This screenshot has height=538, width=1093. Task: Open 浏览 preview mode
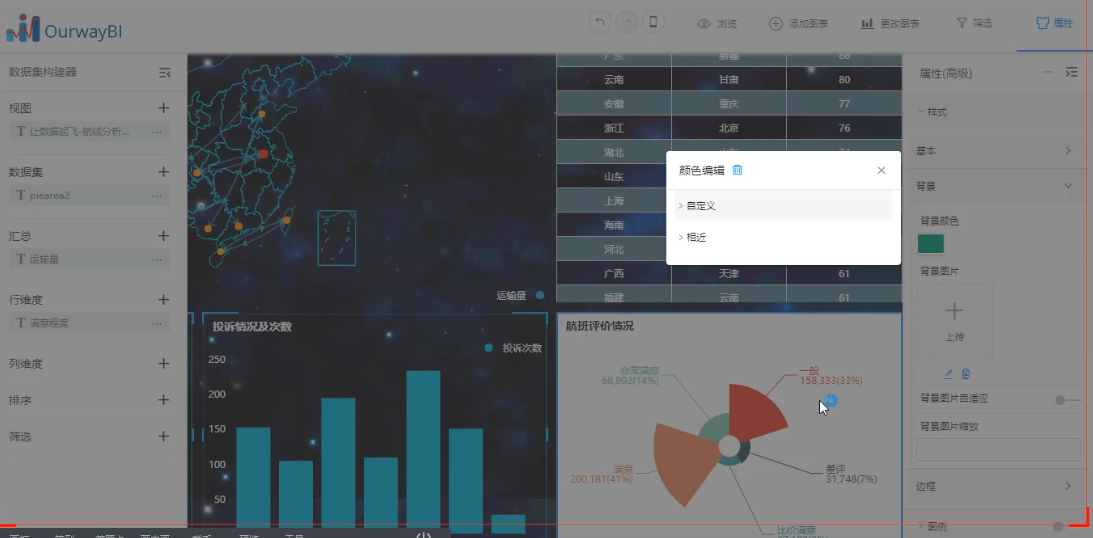717,24
